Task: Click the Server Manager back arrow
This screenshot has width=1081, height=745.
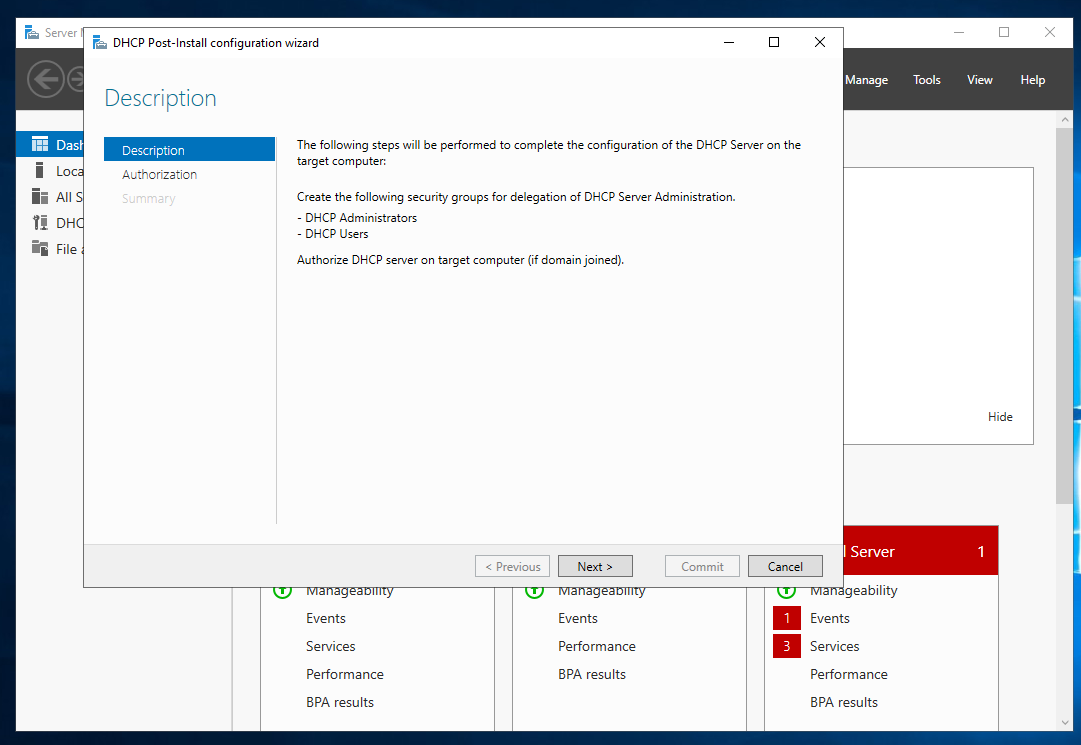Action: coord(45,79)
